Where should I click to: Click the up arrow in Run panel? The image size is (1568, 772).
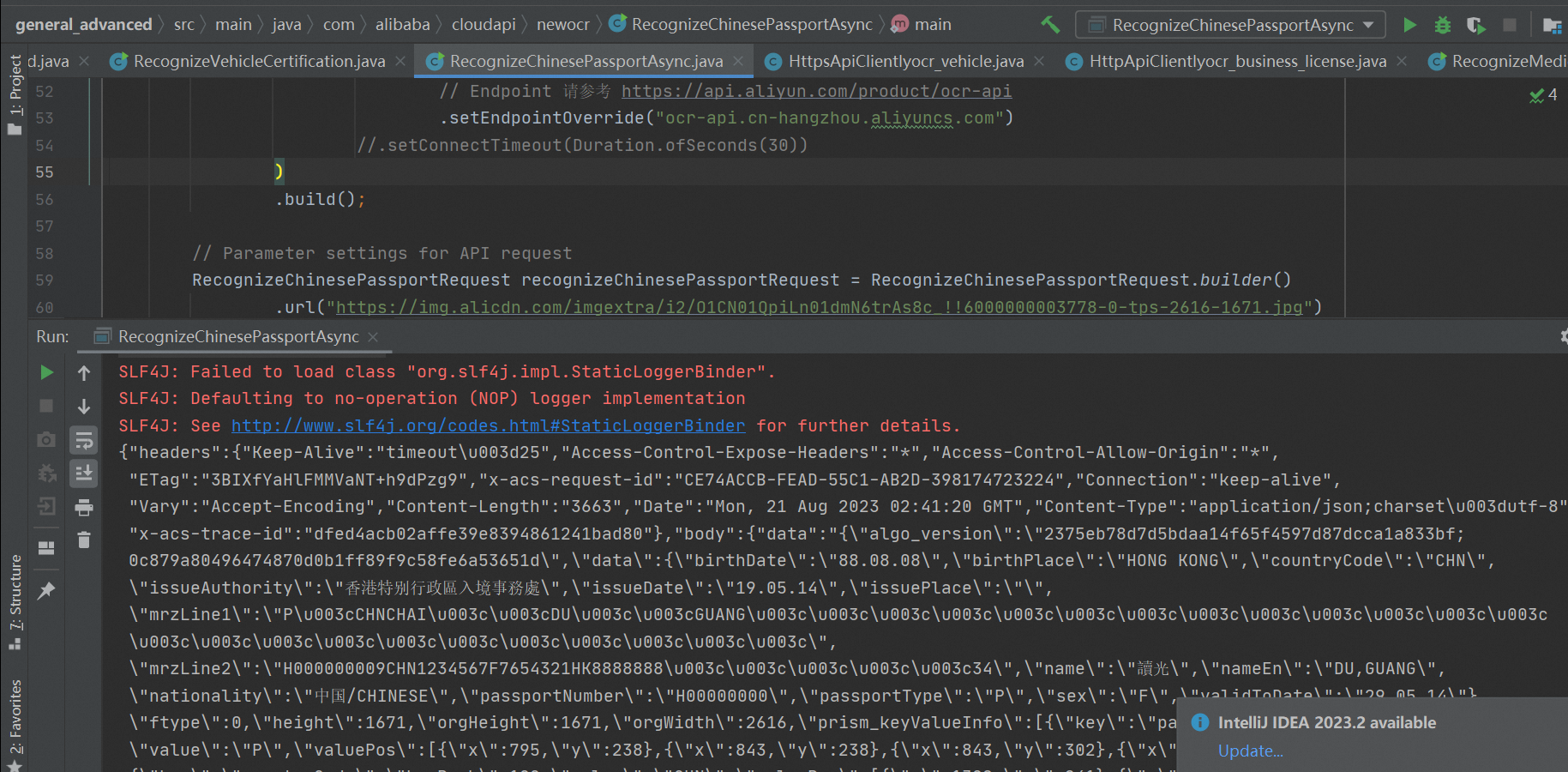(84, 373)
